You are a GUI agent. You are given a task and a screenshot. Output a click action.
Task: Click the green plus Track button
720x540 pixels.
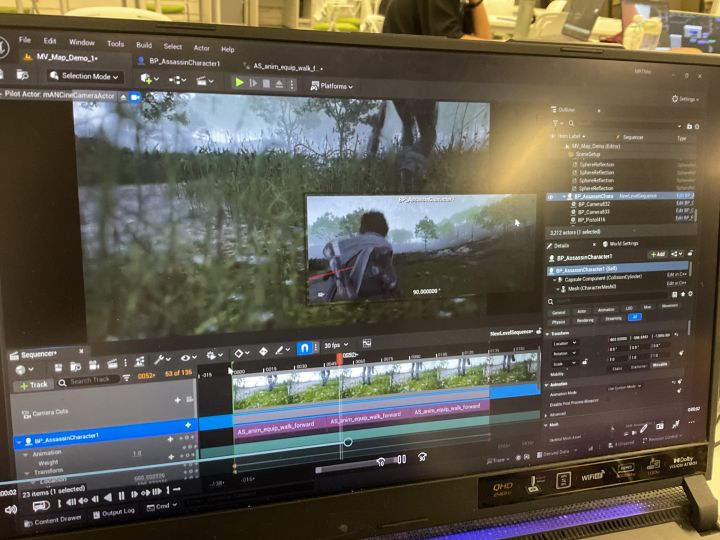[x=34, y=385]
